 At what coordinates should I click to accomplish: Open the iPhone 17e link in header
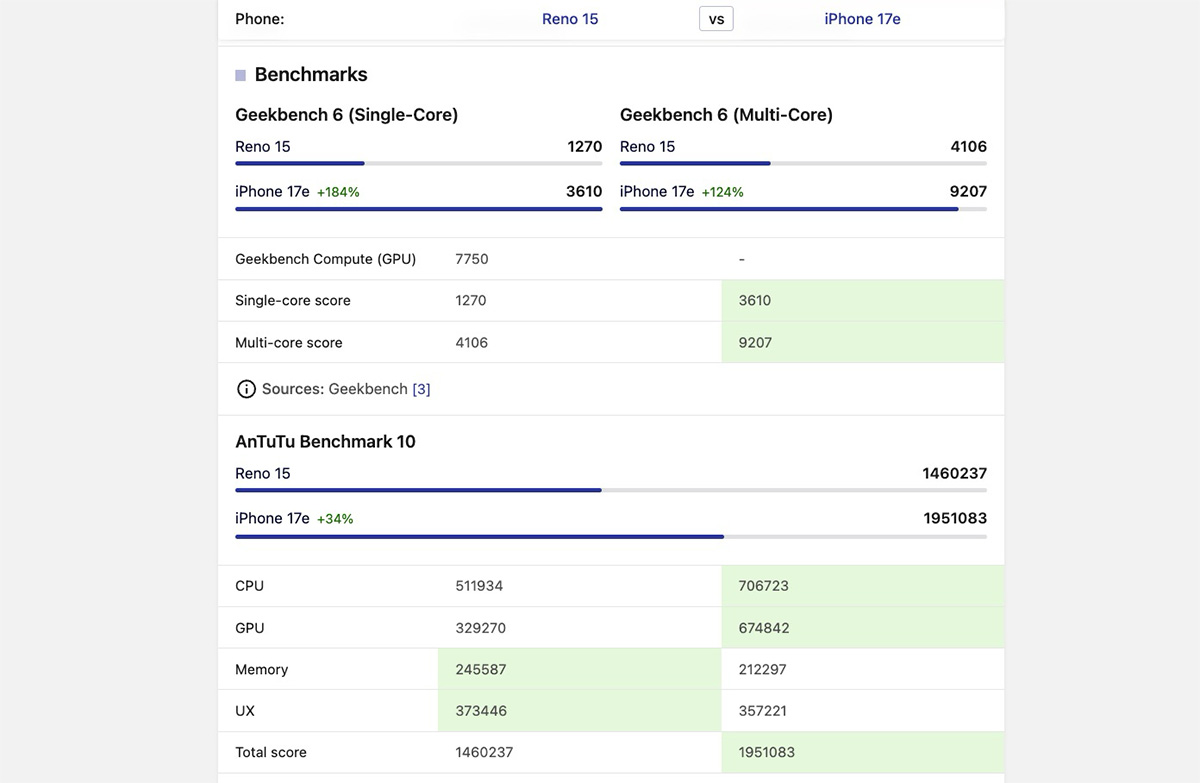click(862, 19)
